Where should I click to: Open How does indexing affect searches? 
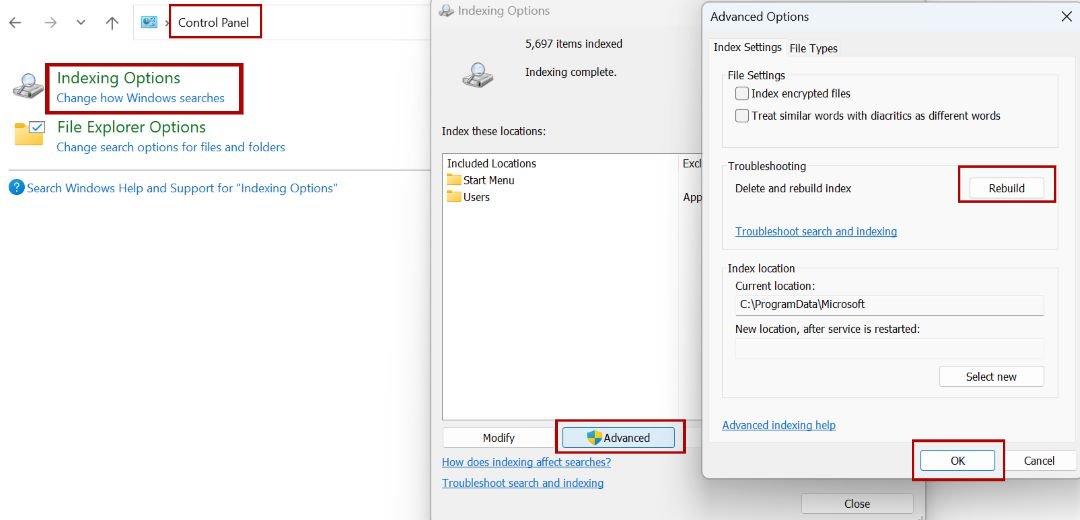point(526,462)
